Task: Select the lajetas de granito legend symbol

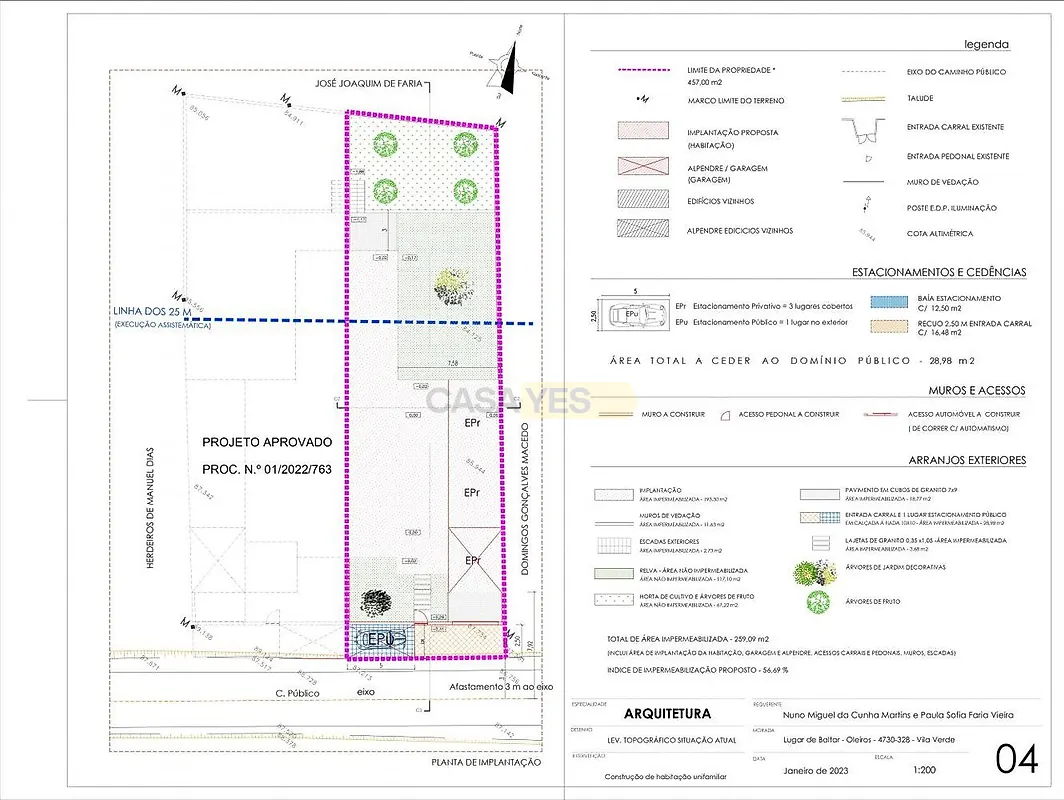Action: (820, 544)
